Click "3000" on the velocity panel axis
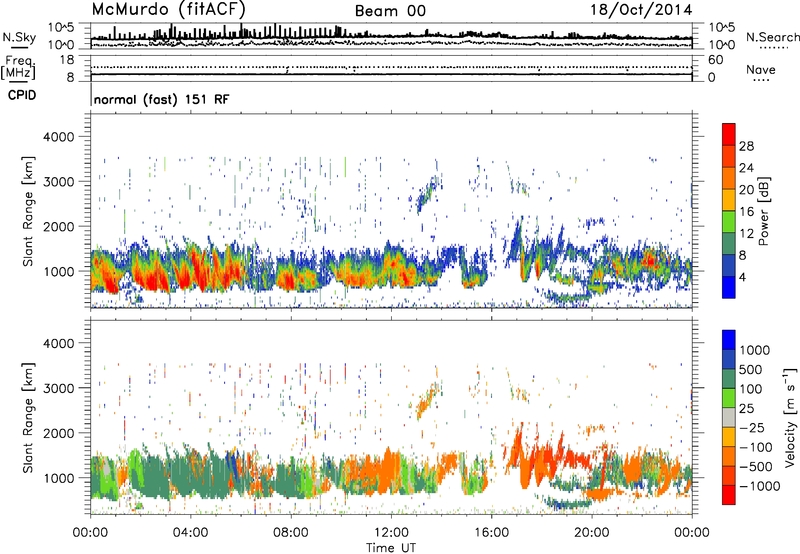This screenshot has height=554, width=800. (x=58, y=388)
